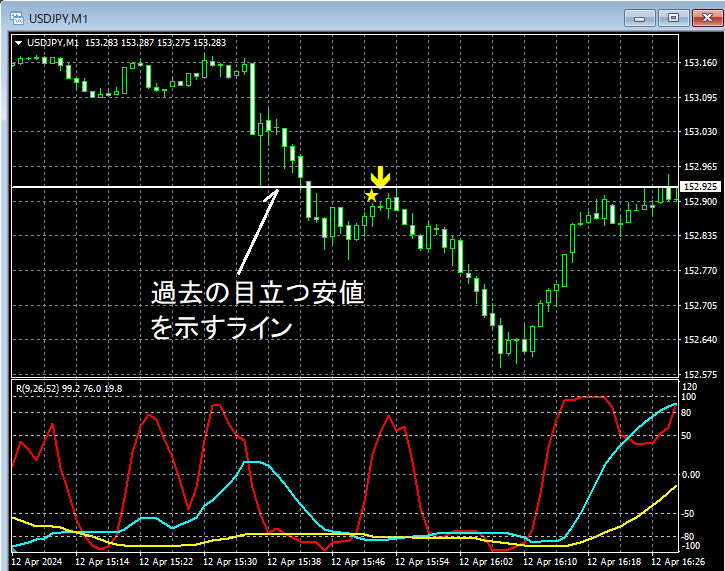The height and width of the screenshot is (571, 725).
Task: Select the white diagonal arrow line
Action: tap(258, 231)
